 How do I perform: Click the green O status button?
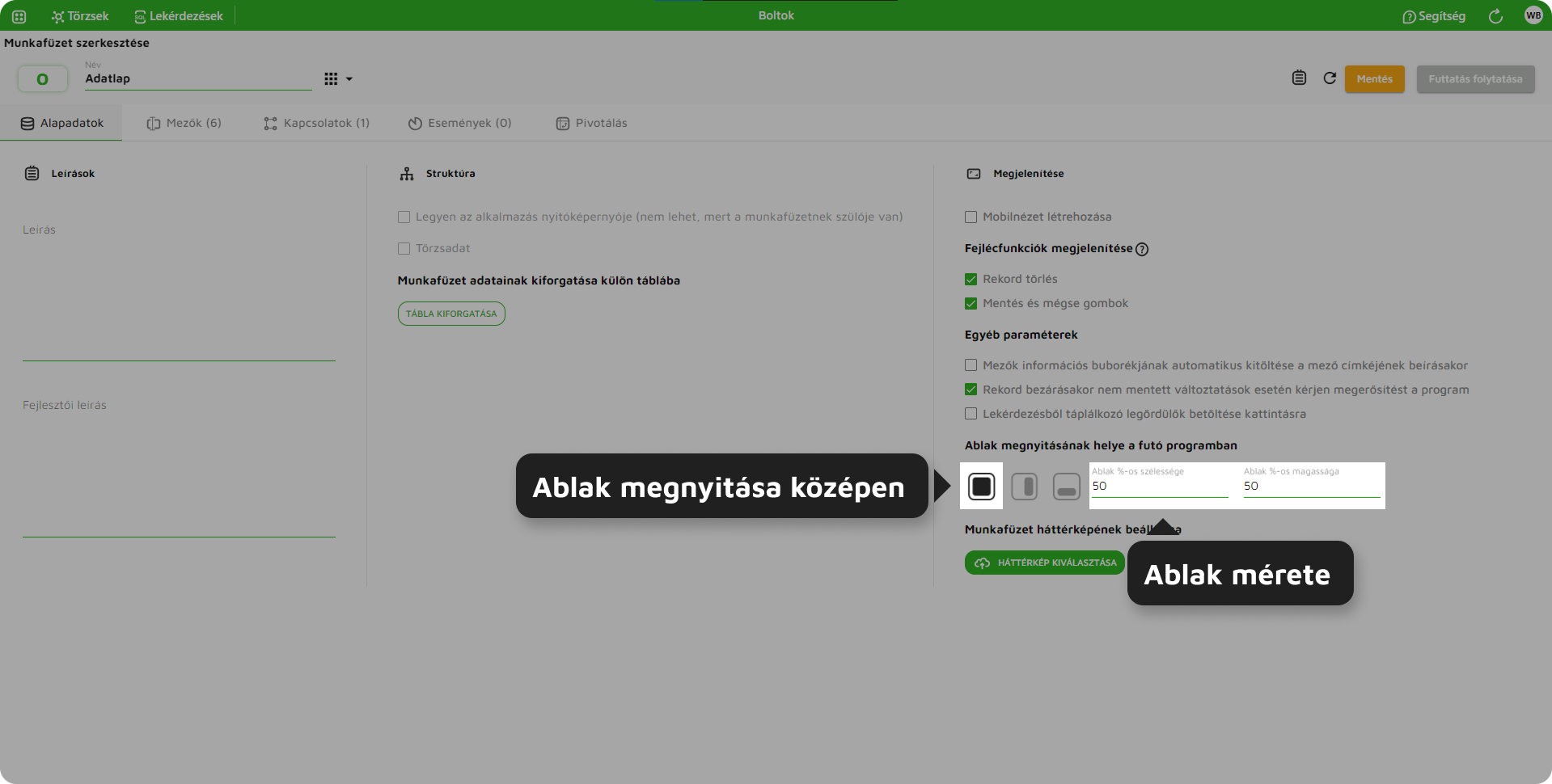coord(42,78)
